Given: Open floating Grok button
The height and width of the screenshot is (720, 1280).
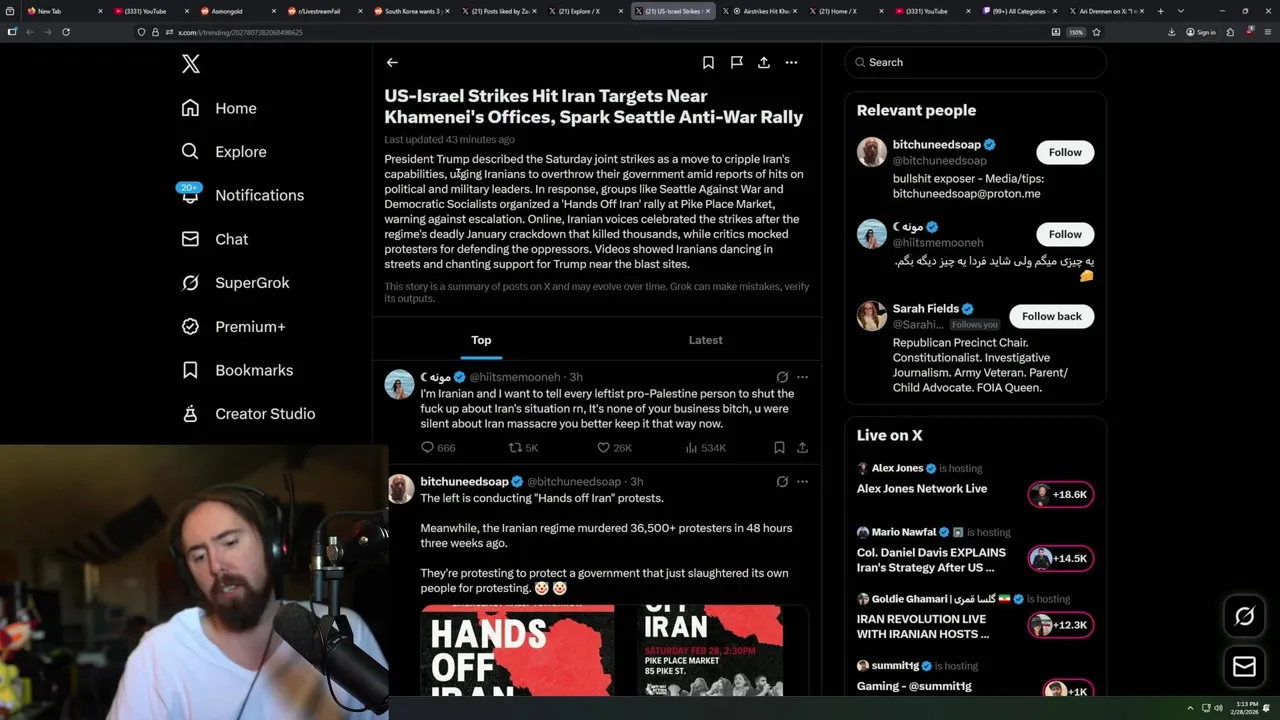Looking at the screenshot, I should [x=1244, y=617].
